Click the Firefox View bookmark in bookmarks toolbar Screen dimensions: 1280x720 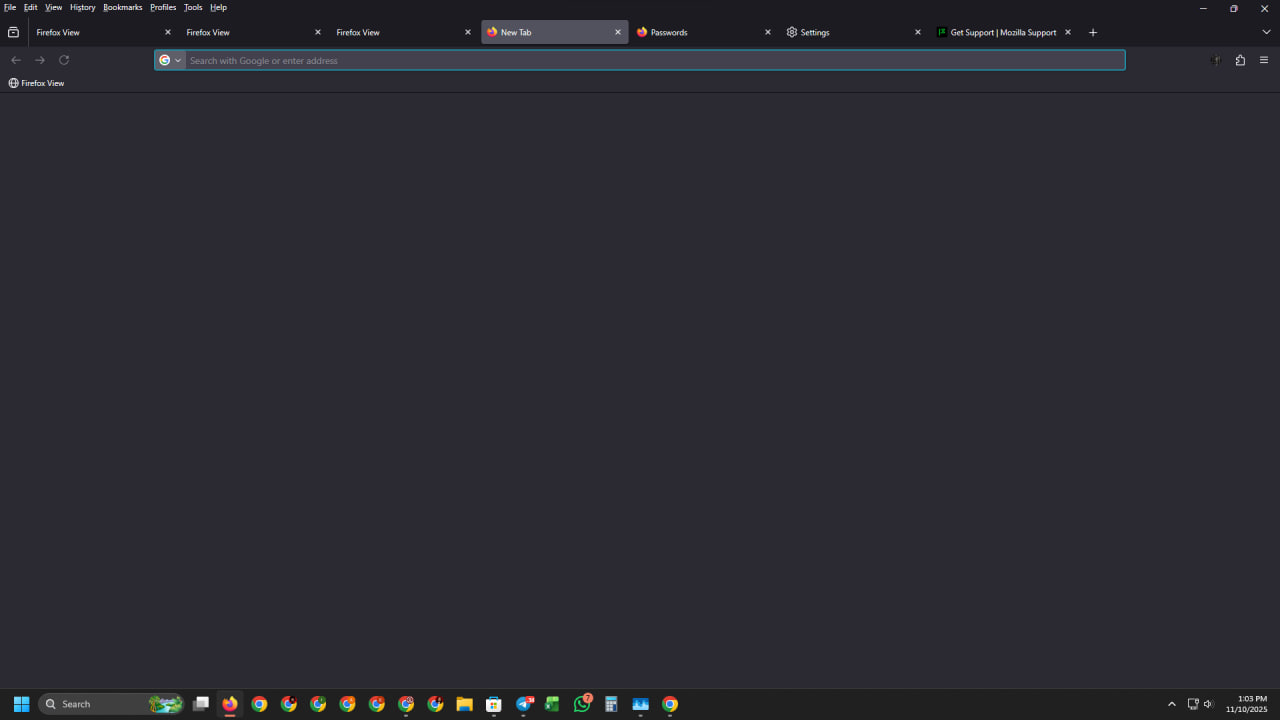pyautogui.click(x=36, y=83)
